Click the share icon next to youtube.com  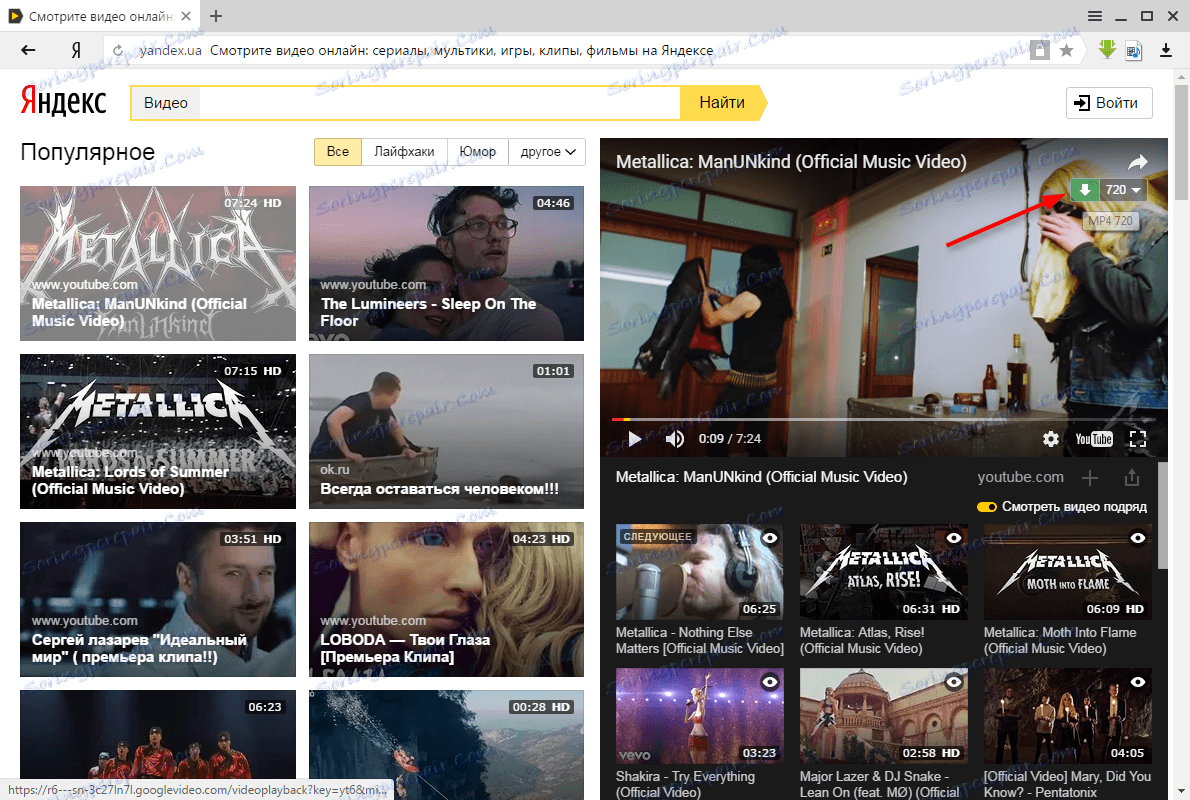tap(1132, 477)
